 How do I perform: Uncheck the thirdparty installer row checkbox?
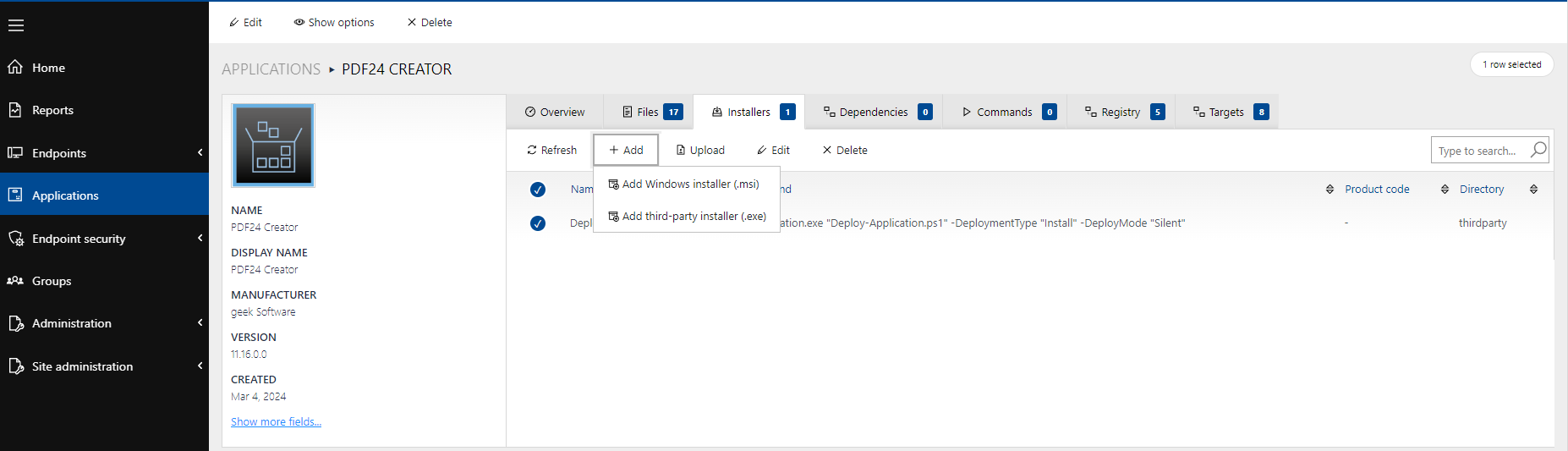click(538, 223)
